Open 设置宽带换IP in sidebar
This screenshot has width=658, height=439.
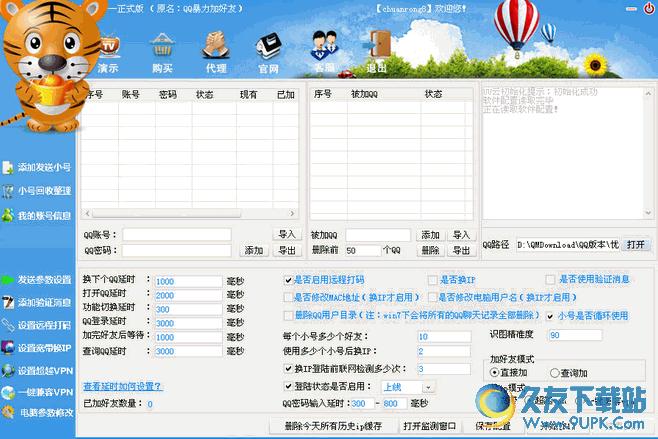(37, 348)
